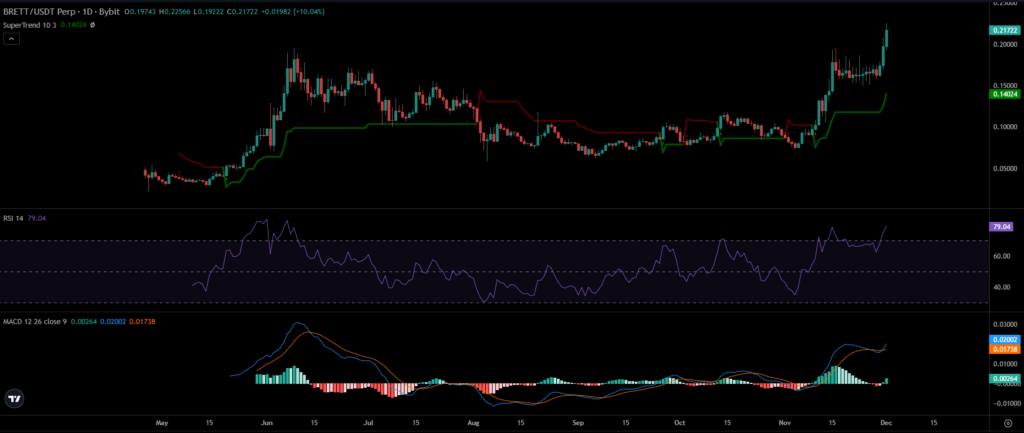The width and height of the screenshot is (1024, 433).
Task: Click the blue MACD 0.02002 axis tag
Action: pyautogui.click(x=1004, y=340)
